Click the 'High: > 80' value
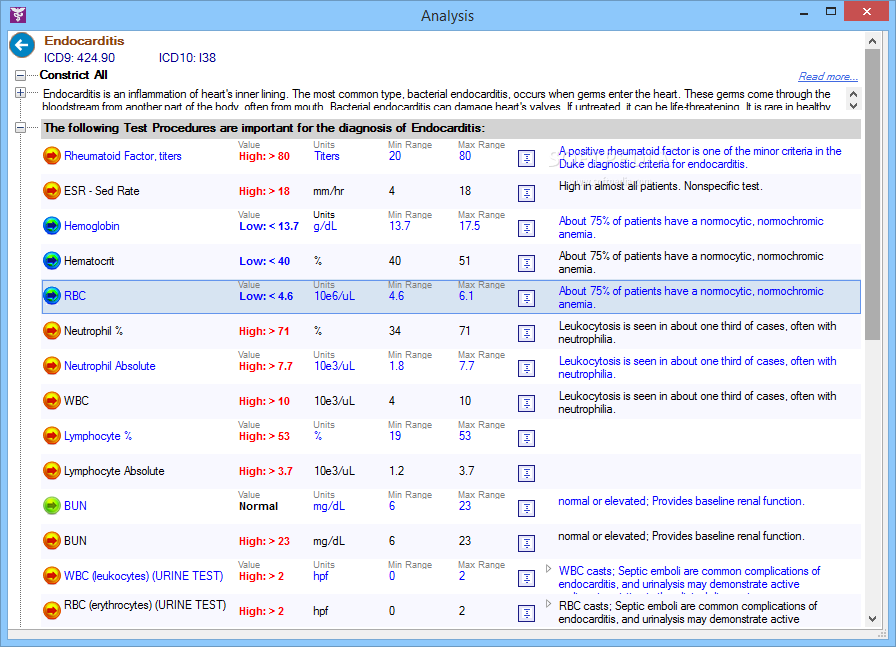The width and height of the screenshot is (896, 647). click(x=264, y=156)
